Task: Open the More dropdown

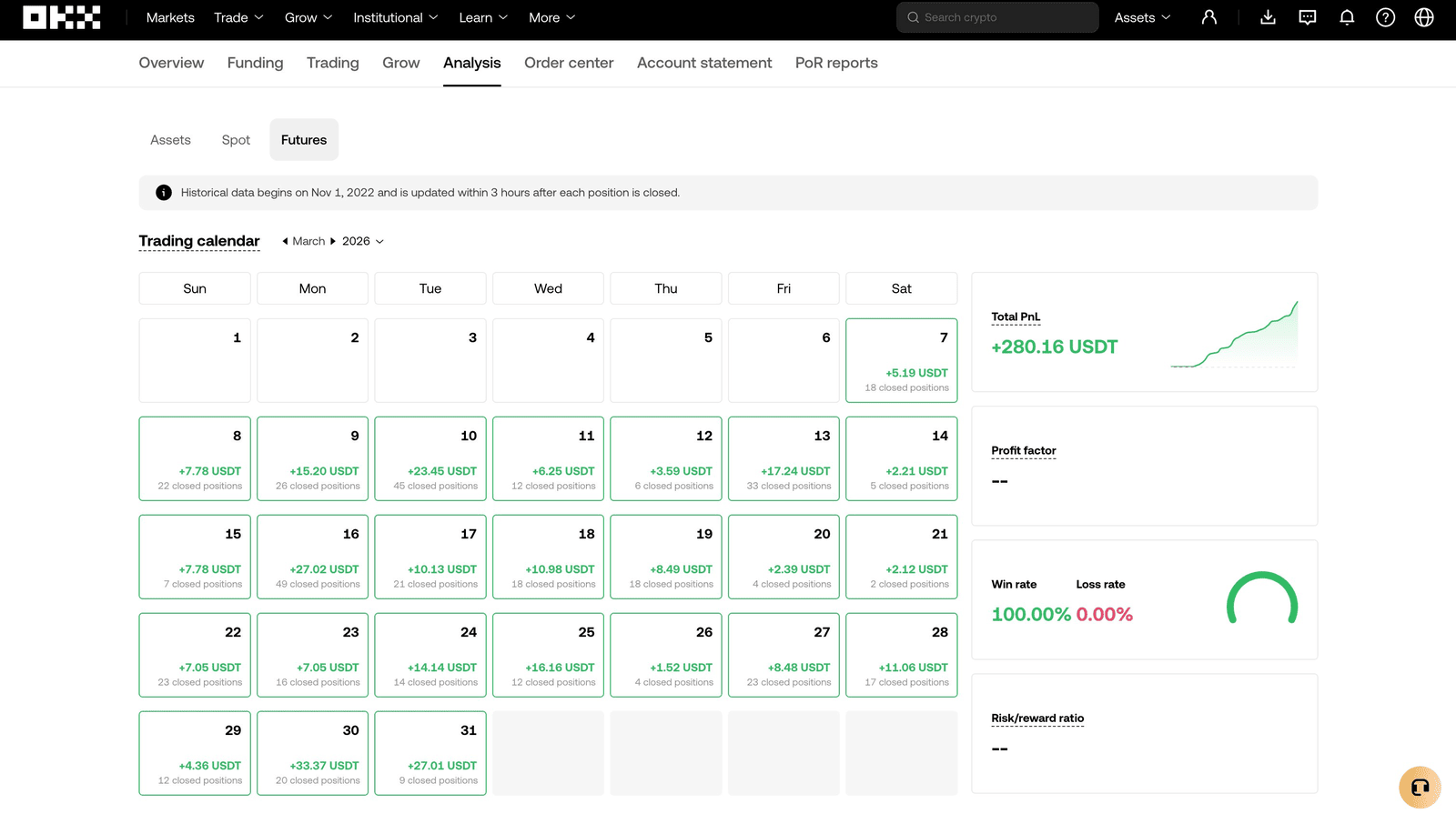Action: [x=552, y=17]
